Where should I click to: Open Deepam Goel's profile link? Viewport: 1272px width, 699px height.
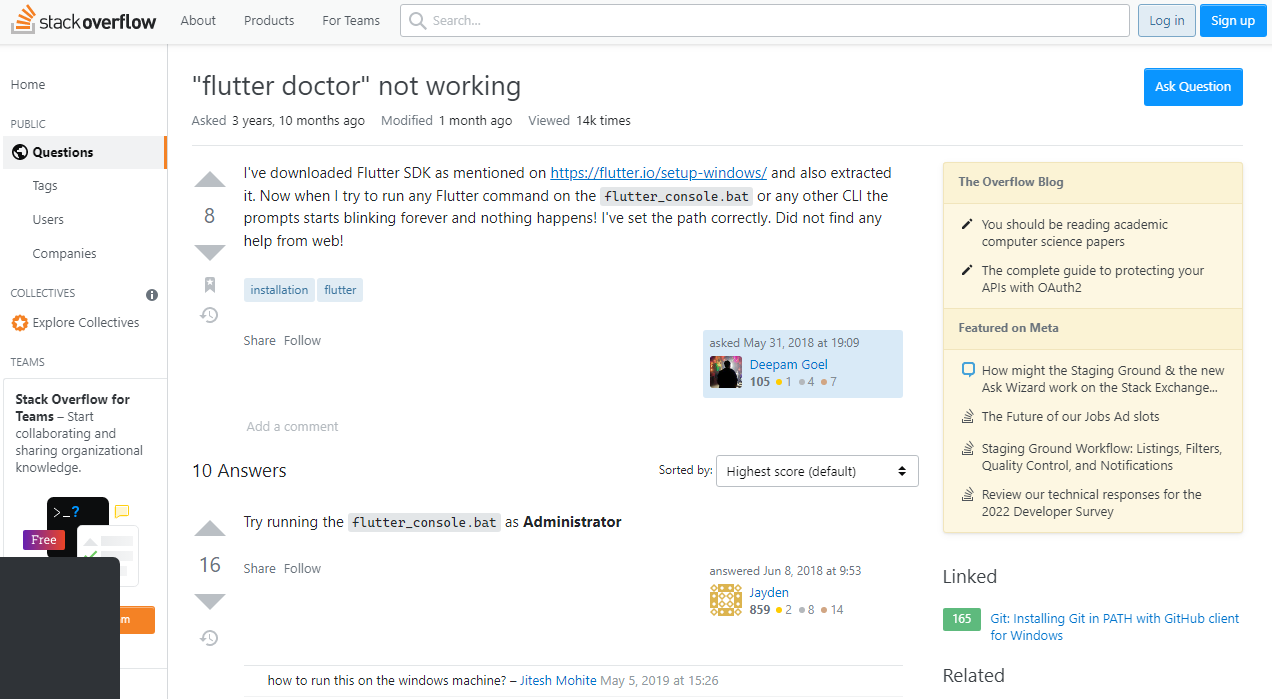pos(789,365)
